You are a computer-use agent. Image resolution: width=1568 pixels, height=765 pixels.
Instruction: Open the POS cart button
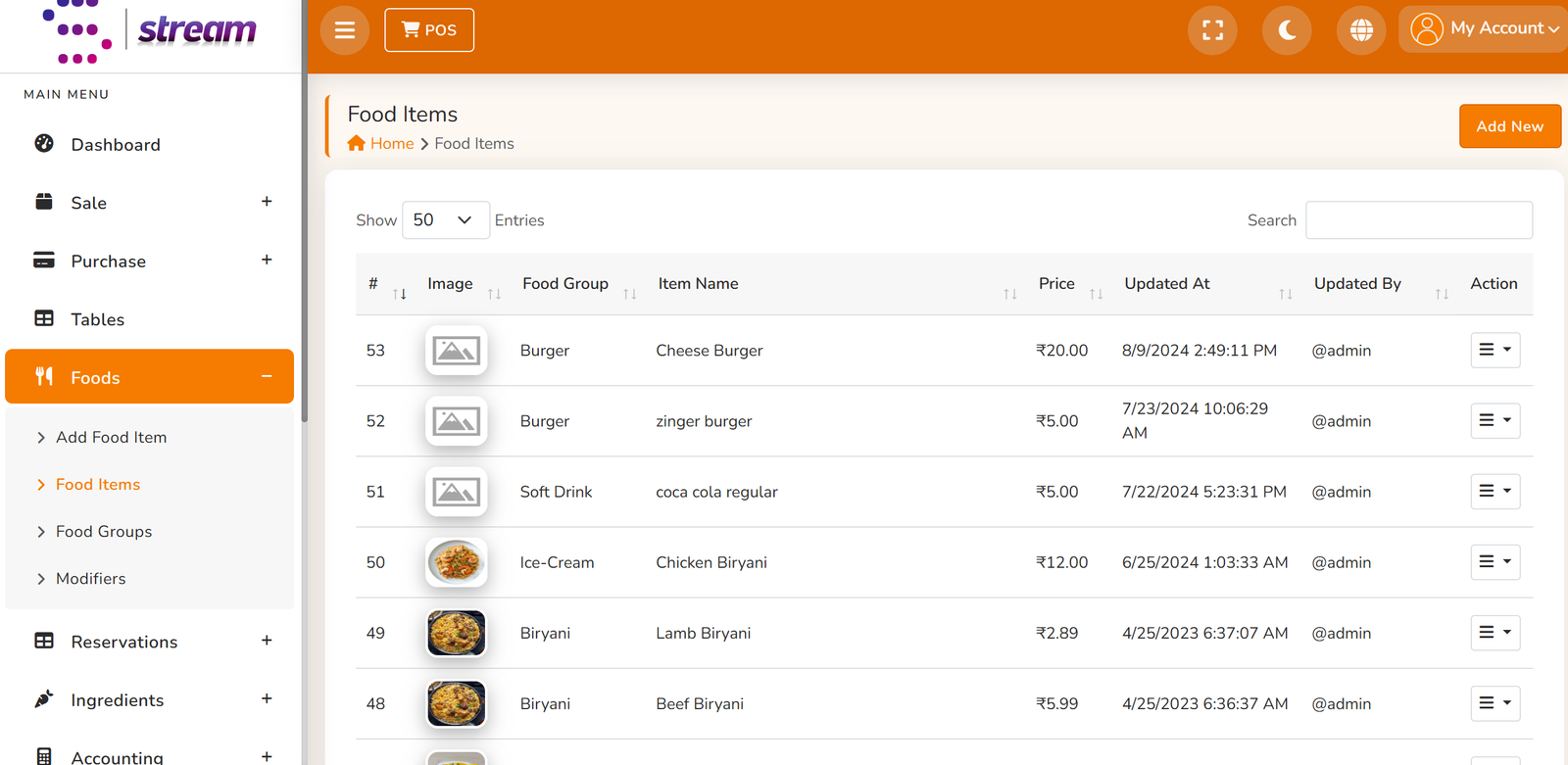pos(429,30)
